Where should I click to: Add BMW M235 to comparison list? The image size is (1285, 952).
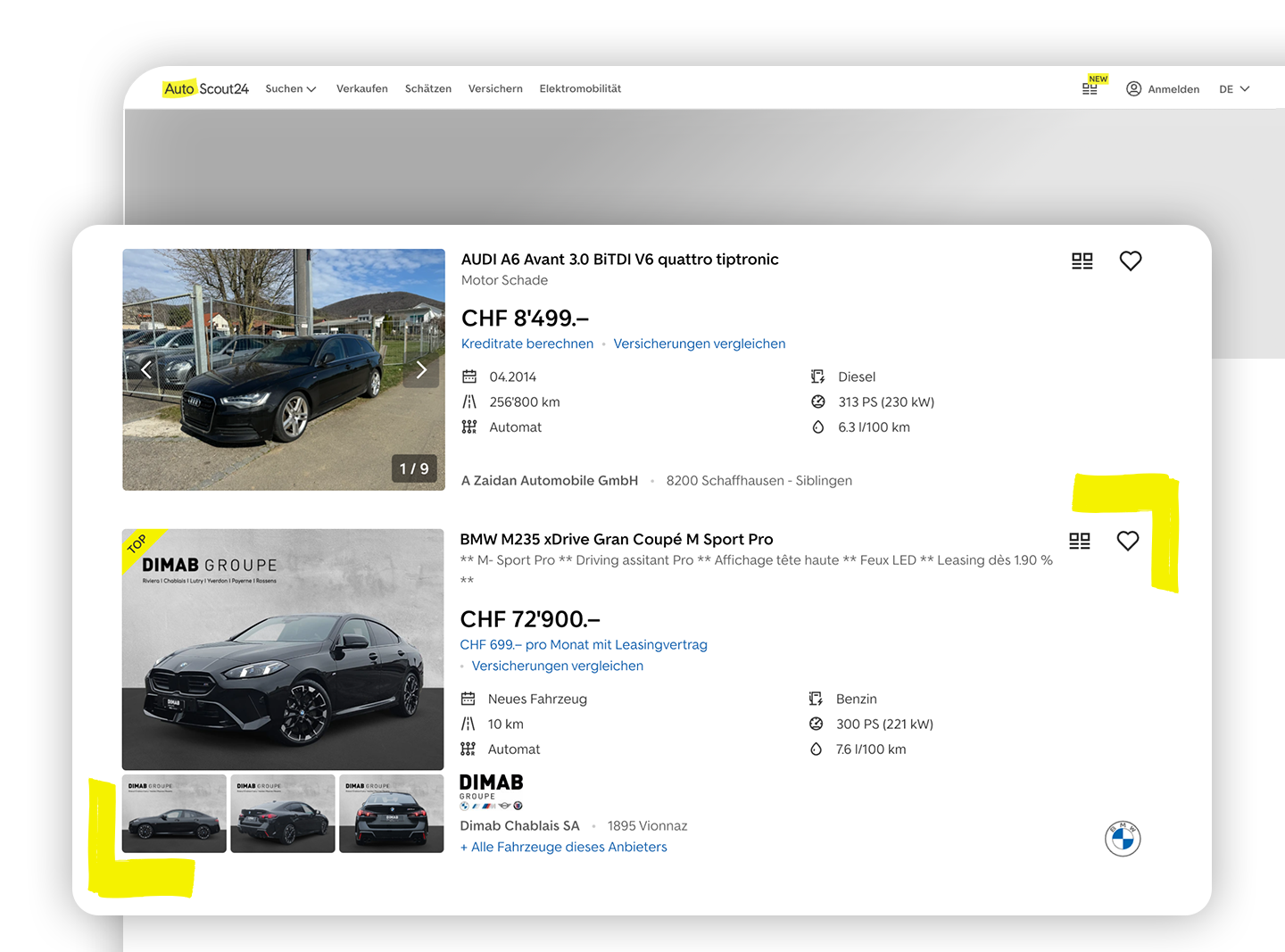tap(1079, 541)
